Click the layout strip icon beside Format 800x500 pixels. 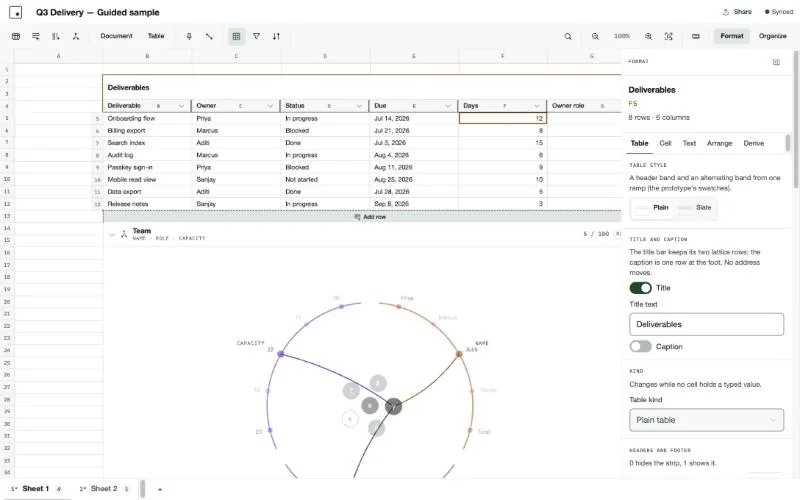click(x=695, y=36)
